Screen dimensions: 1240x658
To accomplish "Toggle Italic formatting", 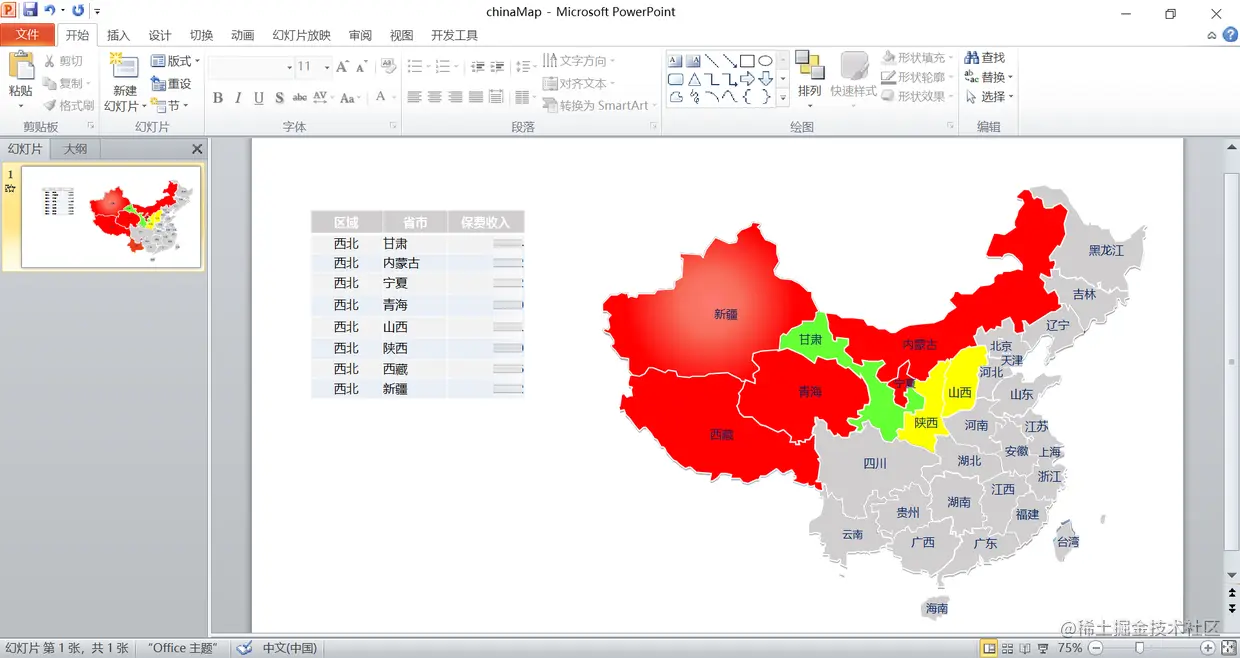I will [238, 98].
